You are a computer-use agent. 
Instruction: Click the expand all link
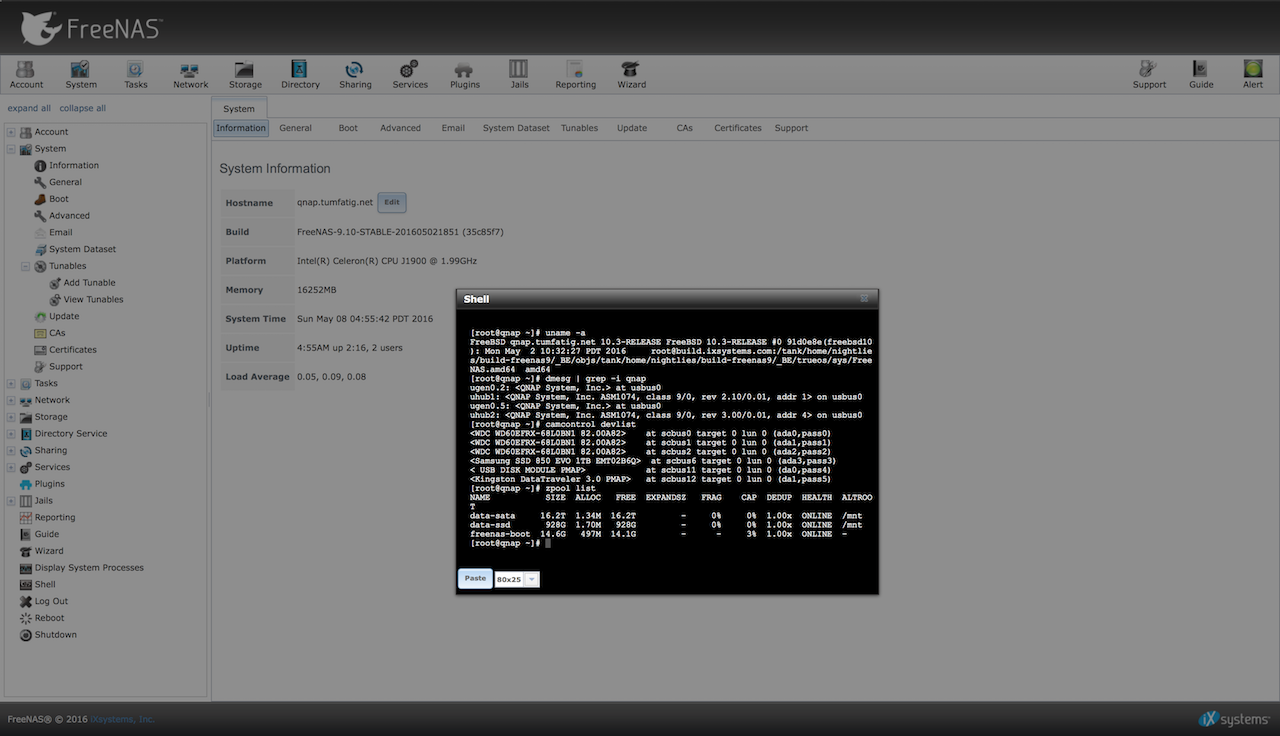(29, 108)
